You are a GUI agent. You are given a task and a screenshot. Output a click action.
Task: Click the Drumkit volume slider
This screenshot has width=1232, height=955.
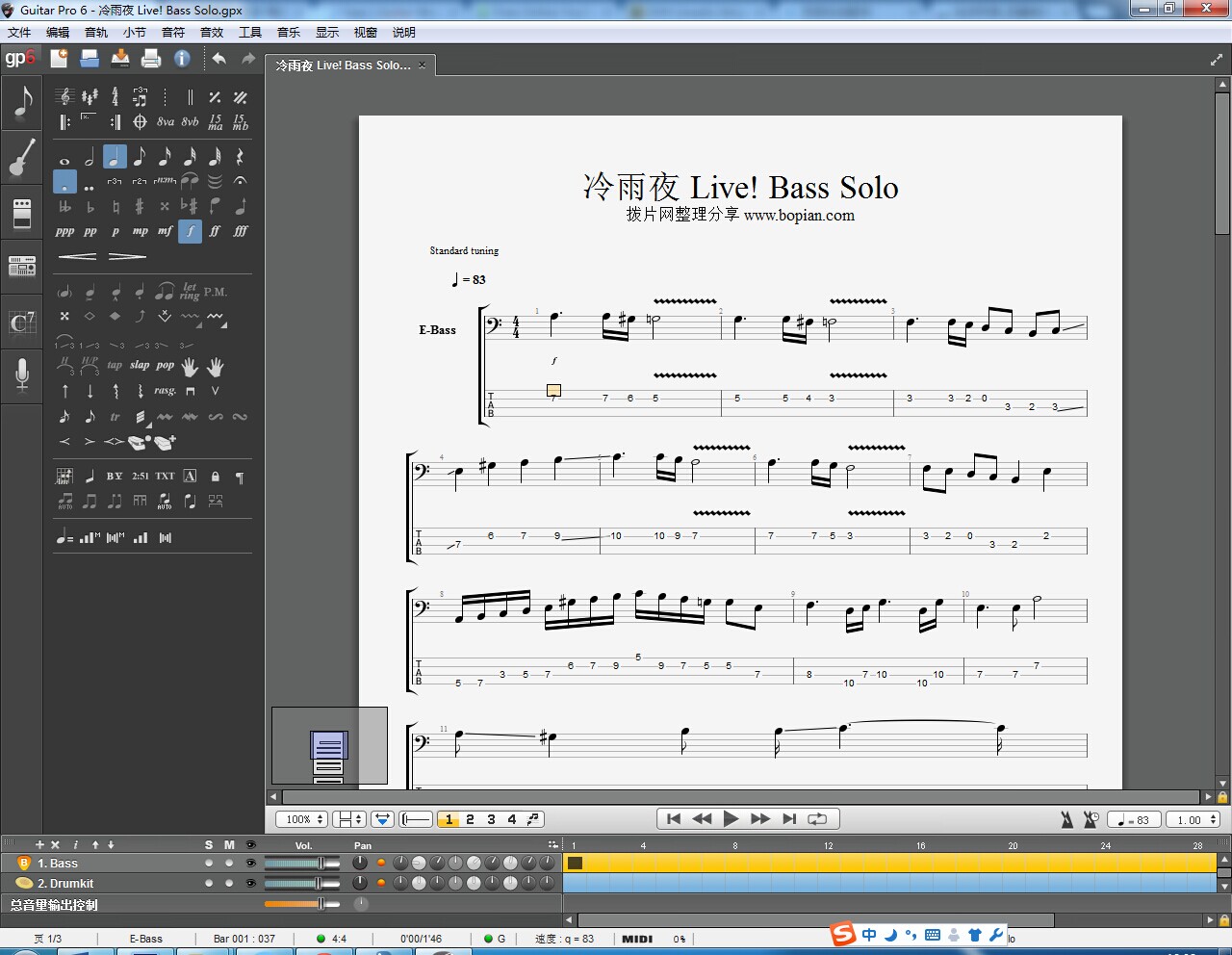[x=301, y=883]
